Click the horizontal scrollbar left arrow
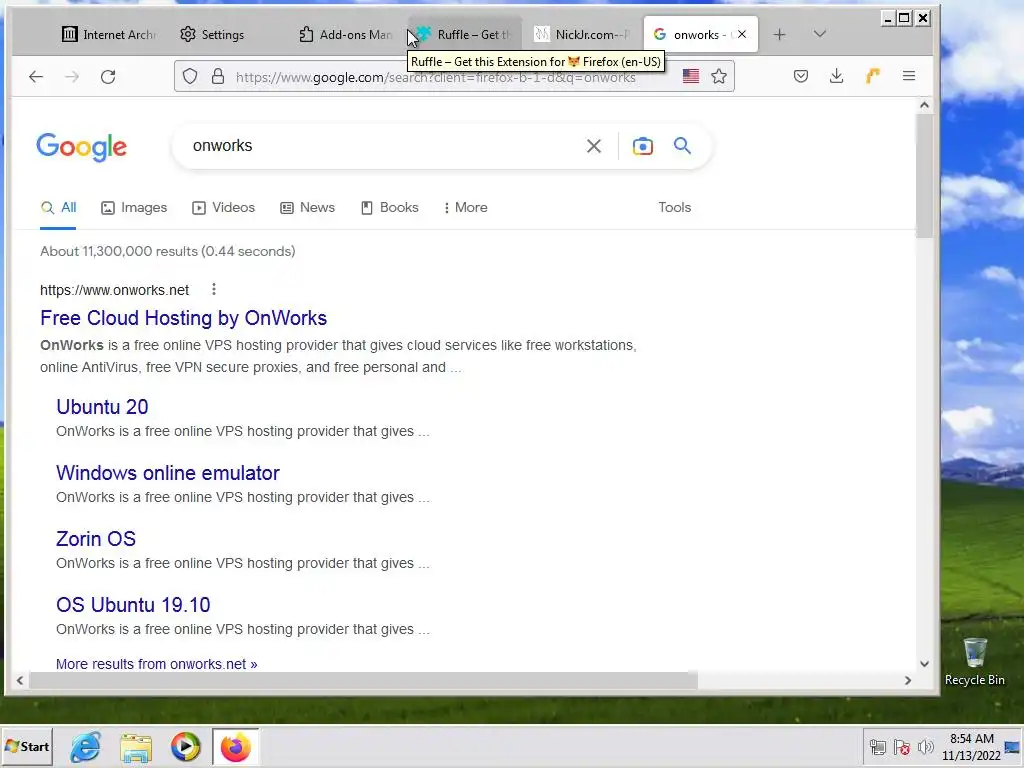 (x=20, y=680)
